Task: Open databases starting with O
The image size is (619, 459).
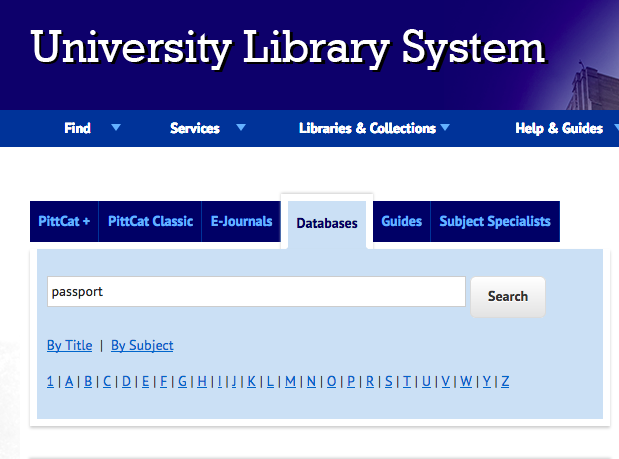Action: pos(332,381)
